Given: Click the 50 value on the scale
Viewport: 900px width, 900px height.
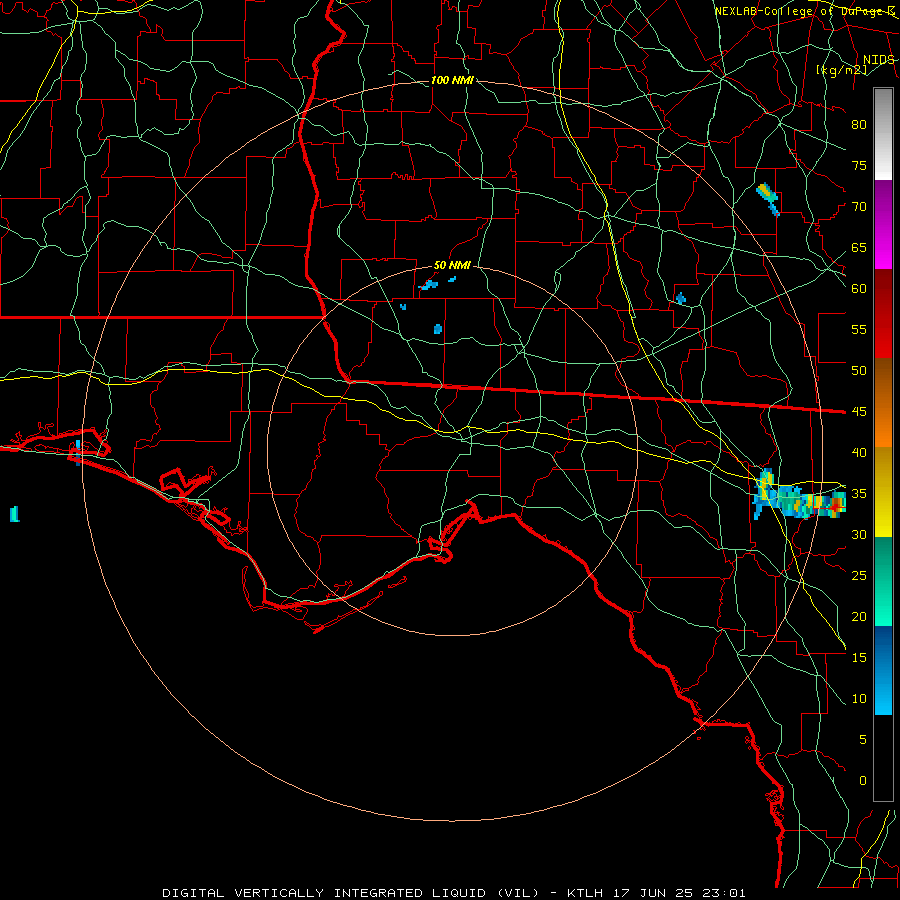Looking at the screenshot, I should point(859,371).
